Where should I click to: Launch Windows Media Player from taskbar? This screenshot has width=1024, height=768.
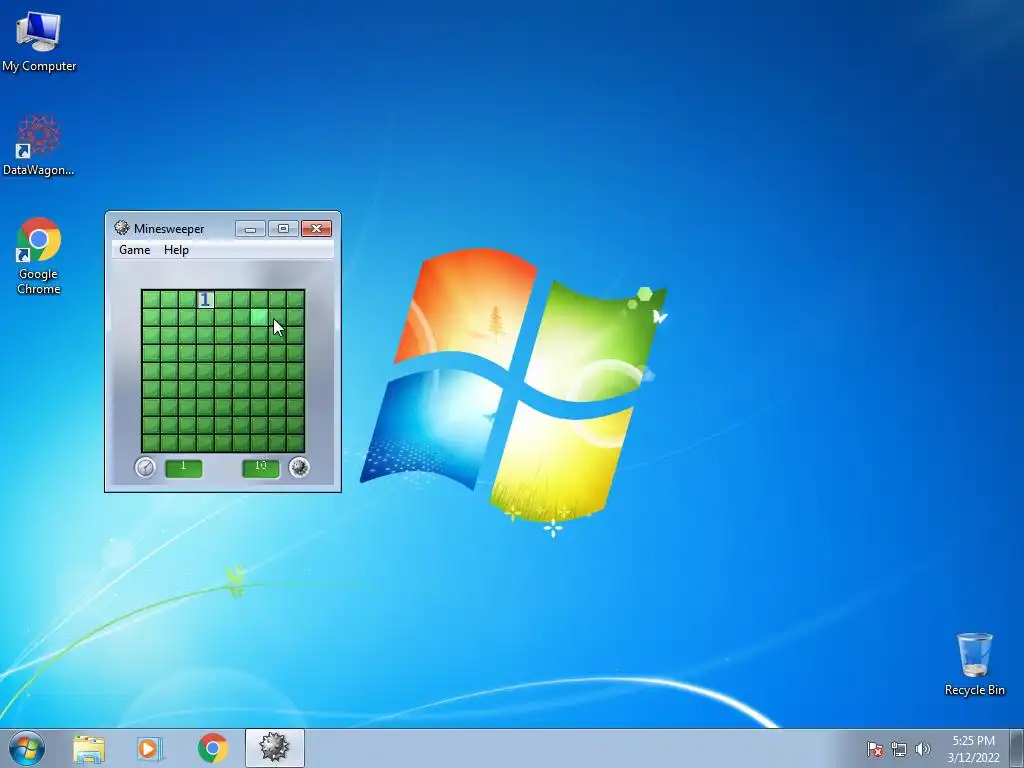[150, 748]
